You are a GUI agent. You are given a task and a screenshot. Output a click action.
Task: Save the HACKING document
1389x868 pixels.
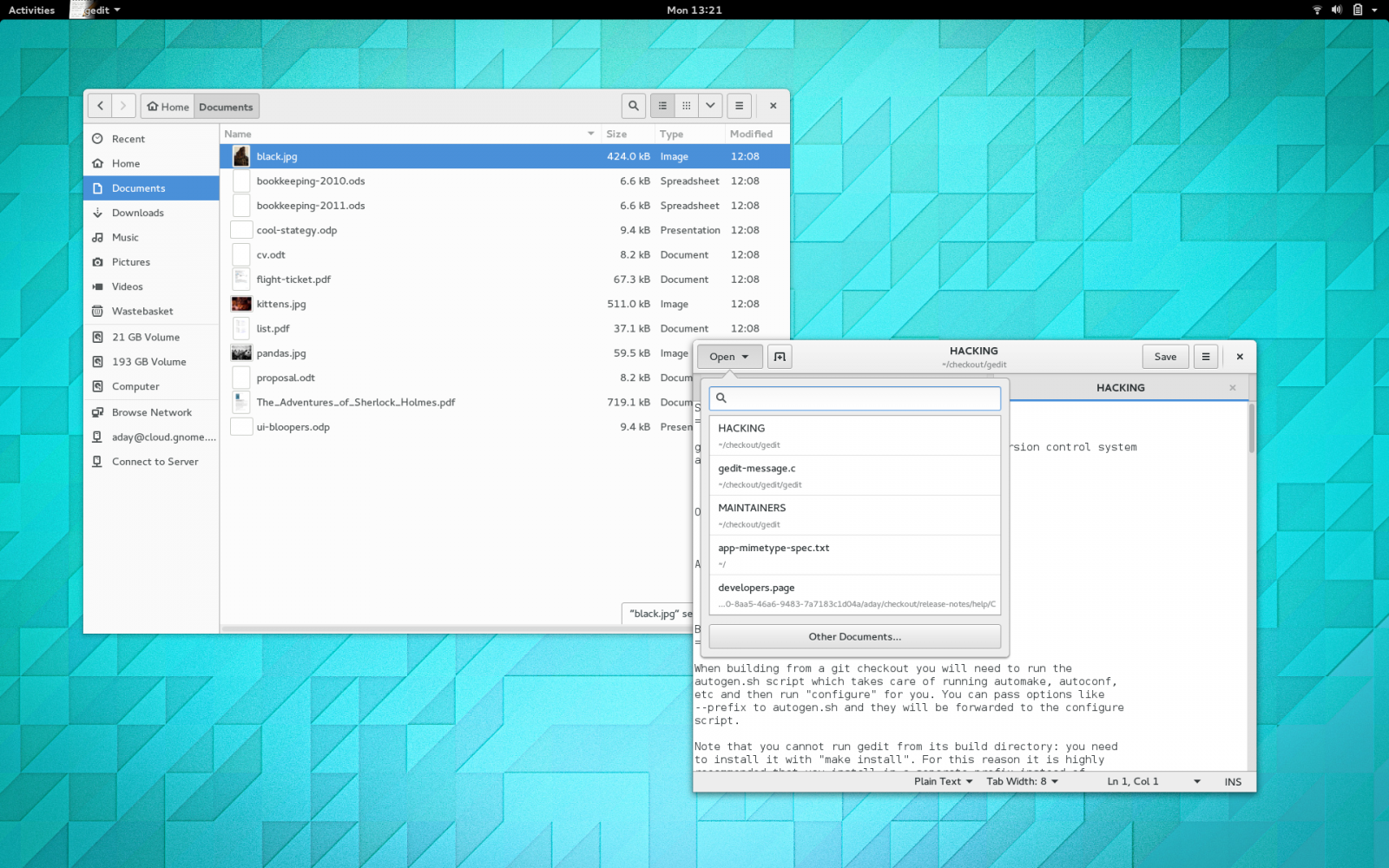(x=1165, y=357)
